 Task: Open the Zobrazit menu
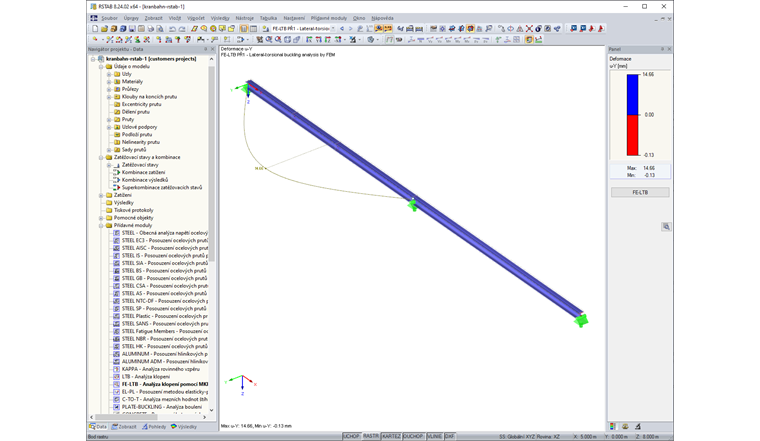click(x=154, y=18)
